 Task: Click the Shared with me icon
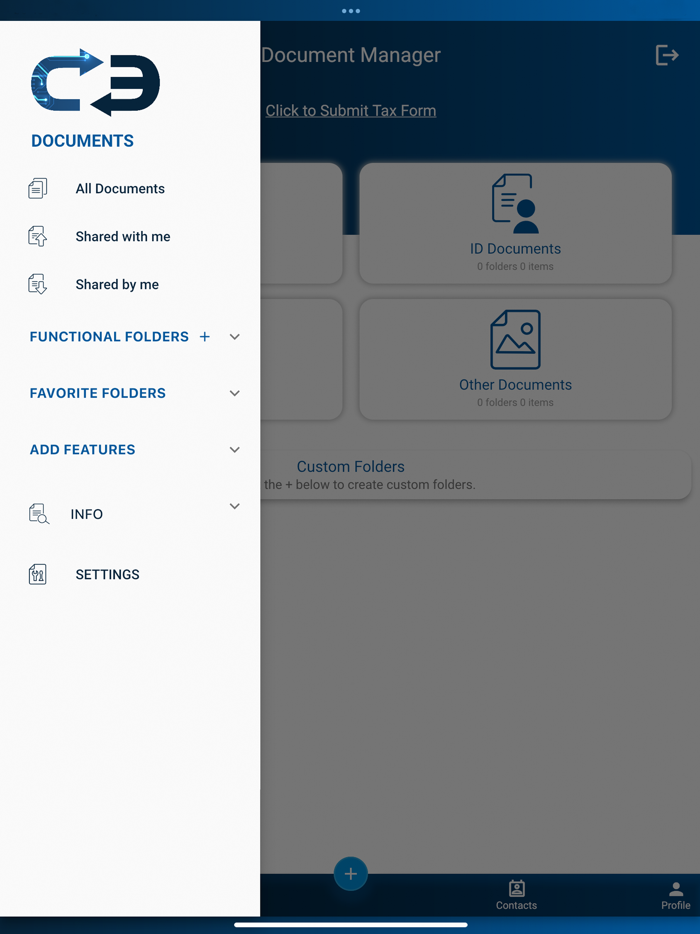(x=38, y=236)
